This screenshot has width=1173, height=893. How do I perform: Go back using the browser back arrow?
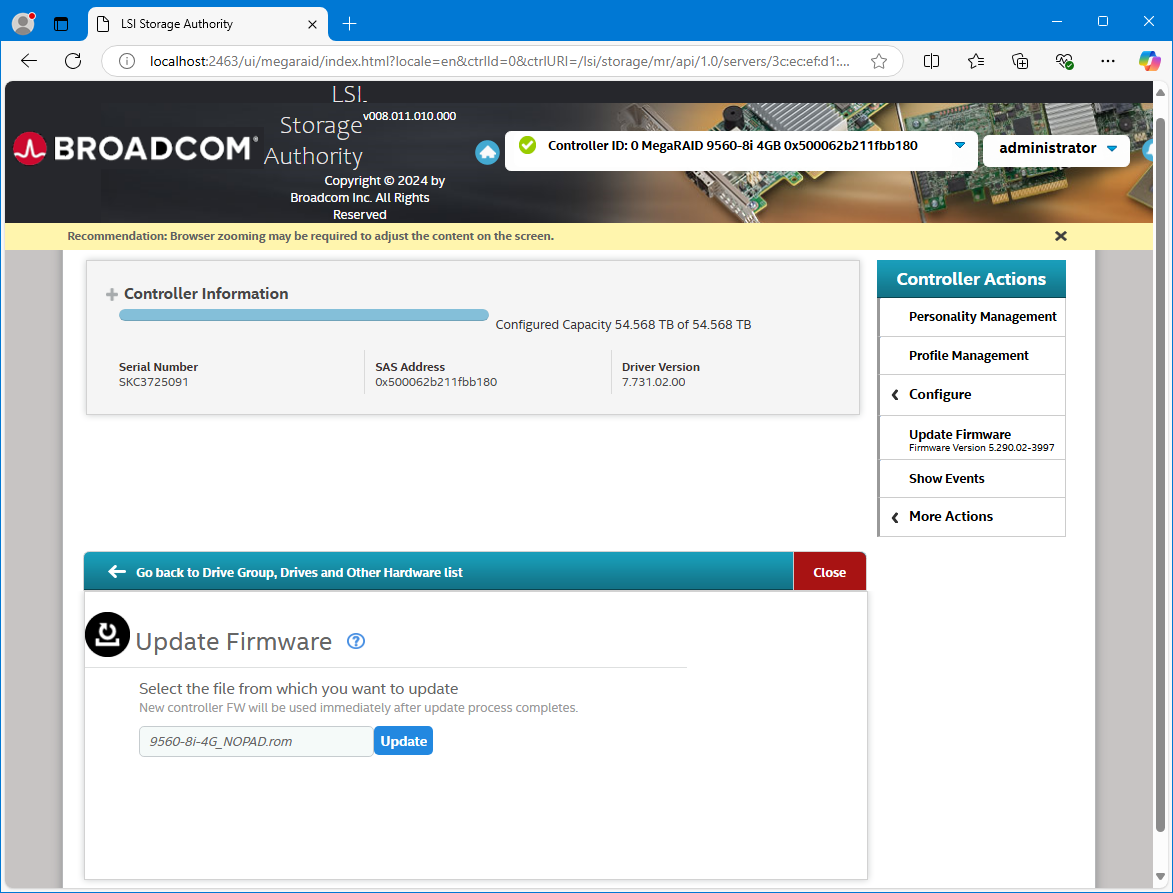click(29, 61)
